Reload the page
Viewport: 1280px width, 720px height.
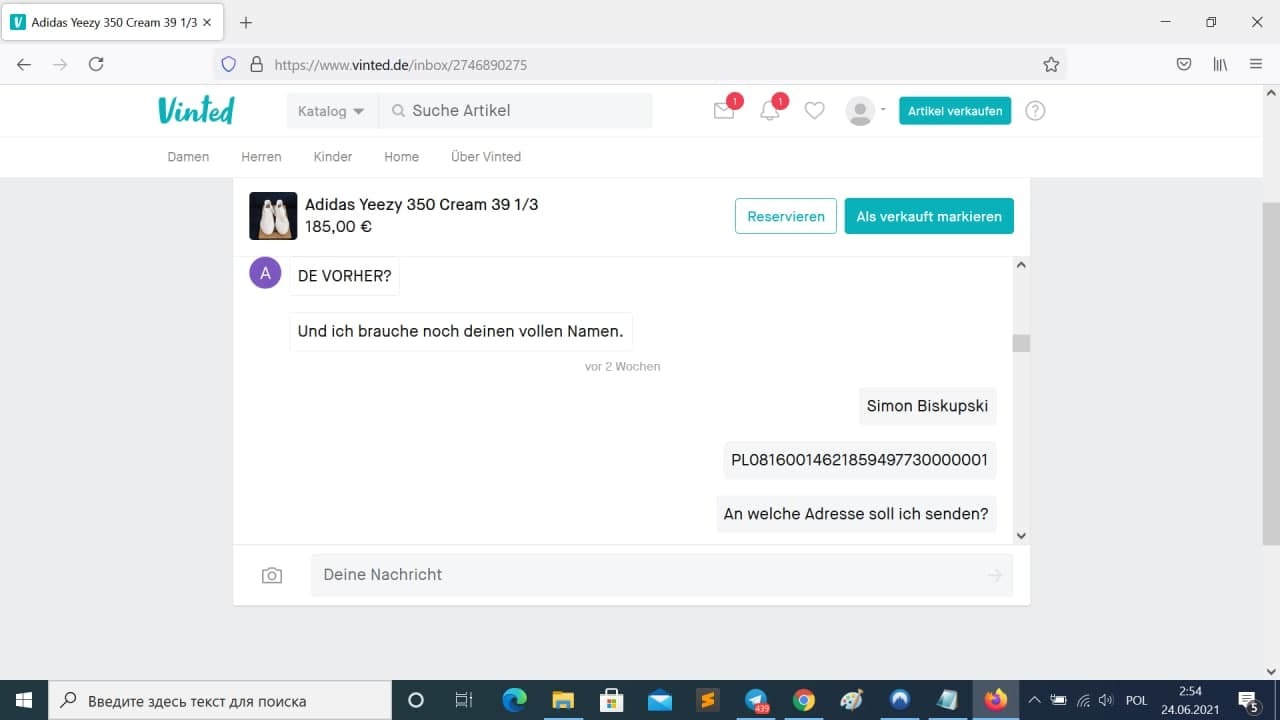[96, 64]
